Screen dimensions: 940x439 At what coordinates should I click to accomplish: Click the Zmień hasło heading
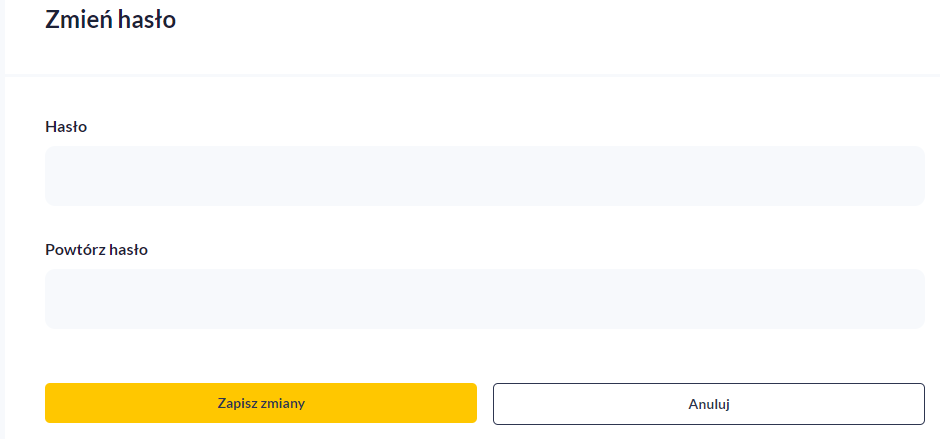pos(111,19)
